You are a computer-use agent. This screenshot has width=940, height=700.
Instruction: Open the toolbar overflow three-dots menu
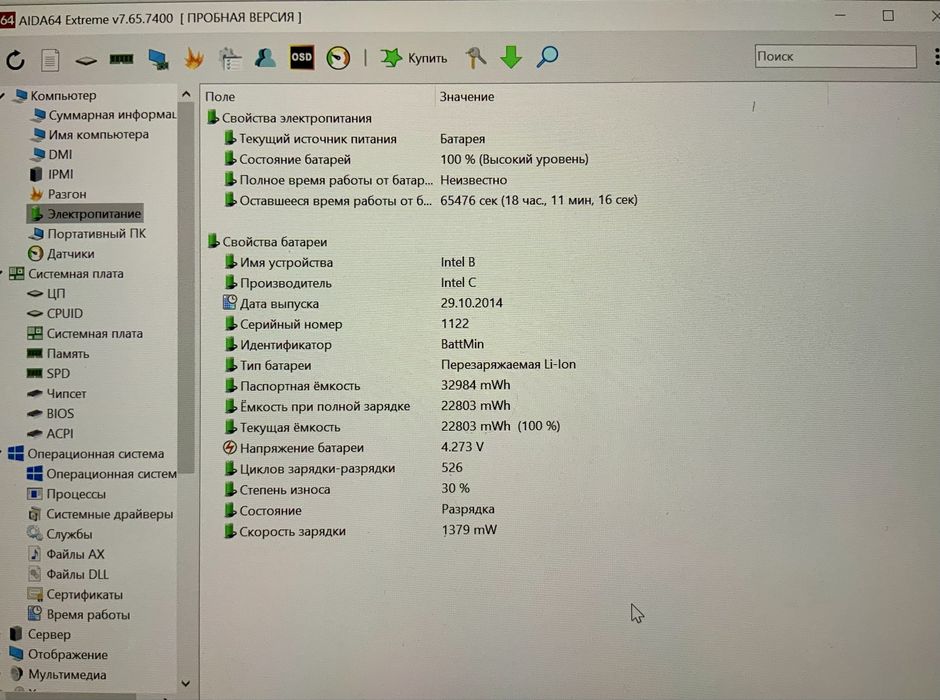936,56
